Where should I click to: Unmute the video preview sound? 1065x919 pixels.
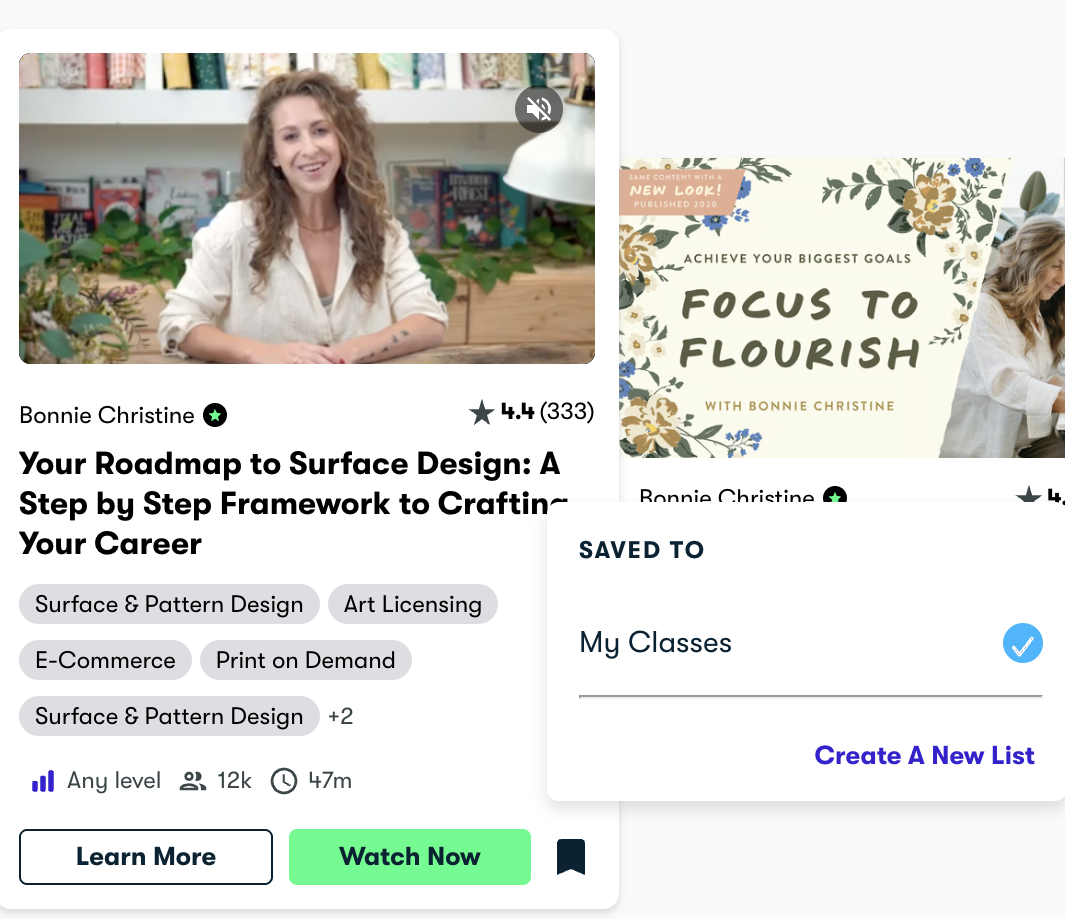coord(538,110)
